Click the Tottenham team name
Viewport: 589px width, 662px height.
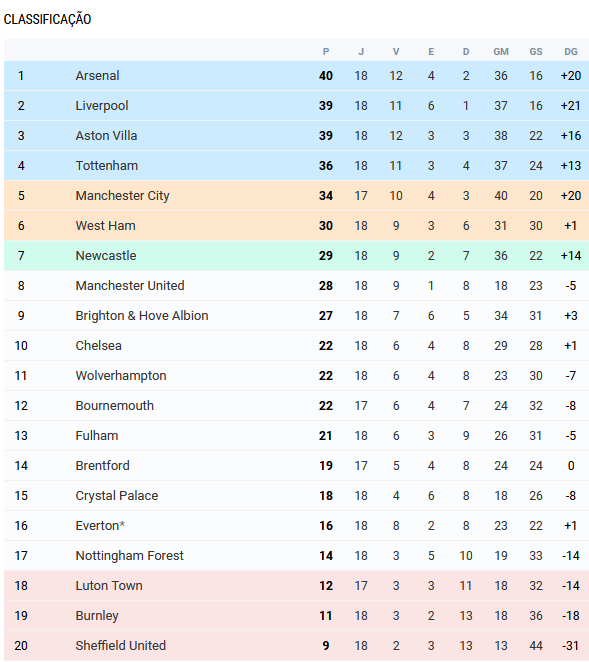point(107,166)
